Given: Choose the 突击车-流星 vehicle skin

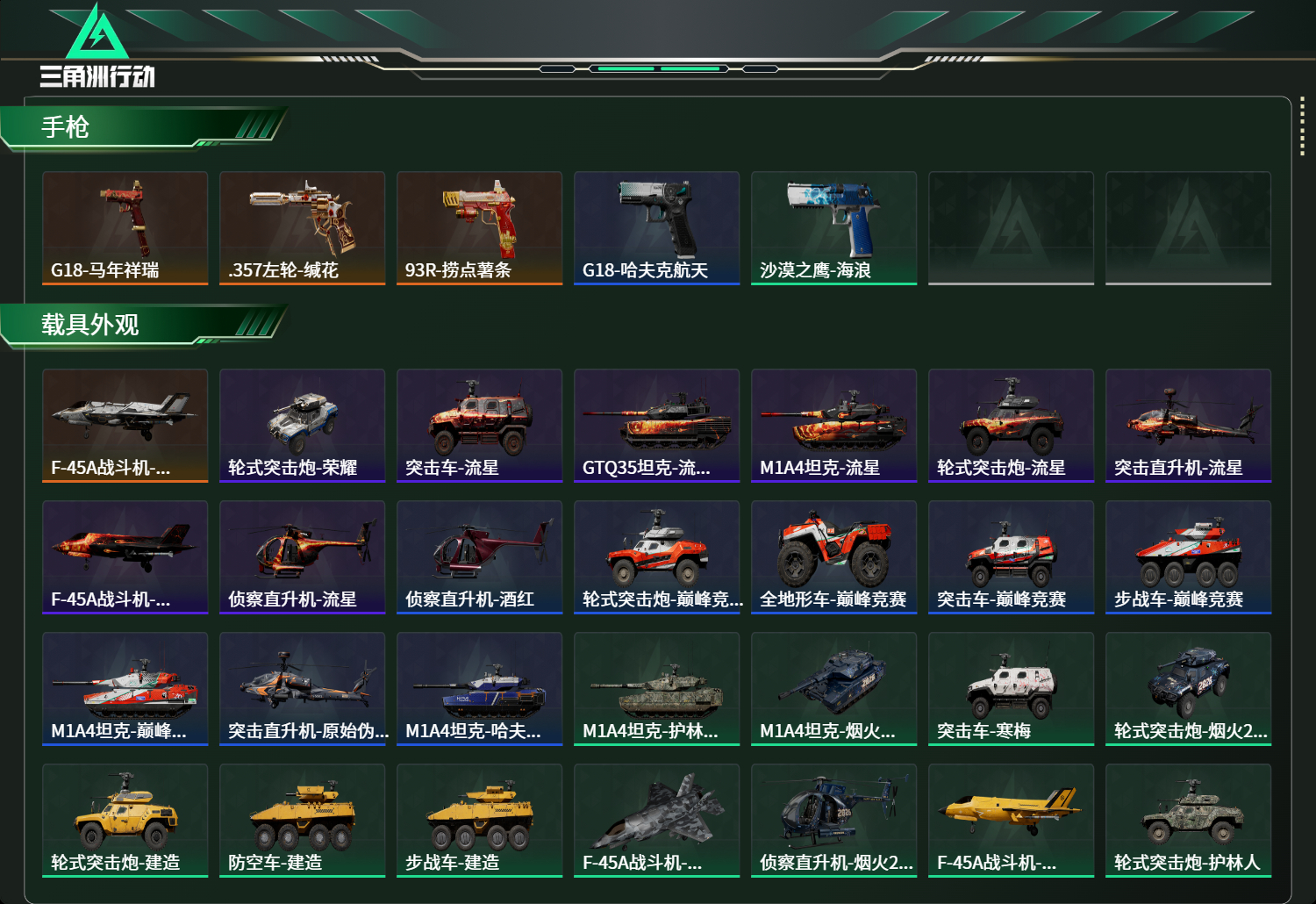Looking at the screenshot, I should [479, 426].
